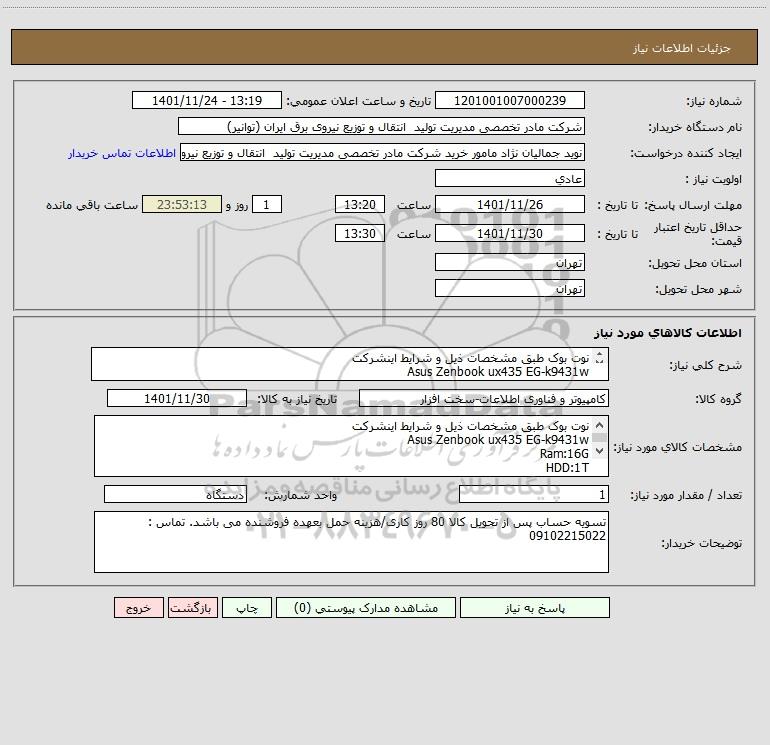770x745 pixels.
Task: Click the گروه کالا field
Action: [484, 398]
